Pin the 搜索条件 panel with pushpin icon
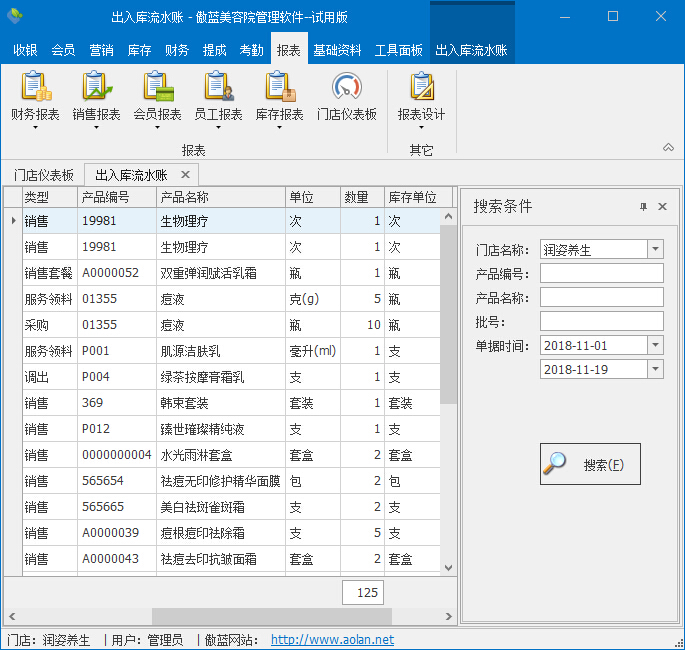 tap(643, 207)
